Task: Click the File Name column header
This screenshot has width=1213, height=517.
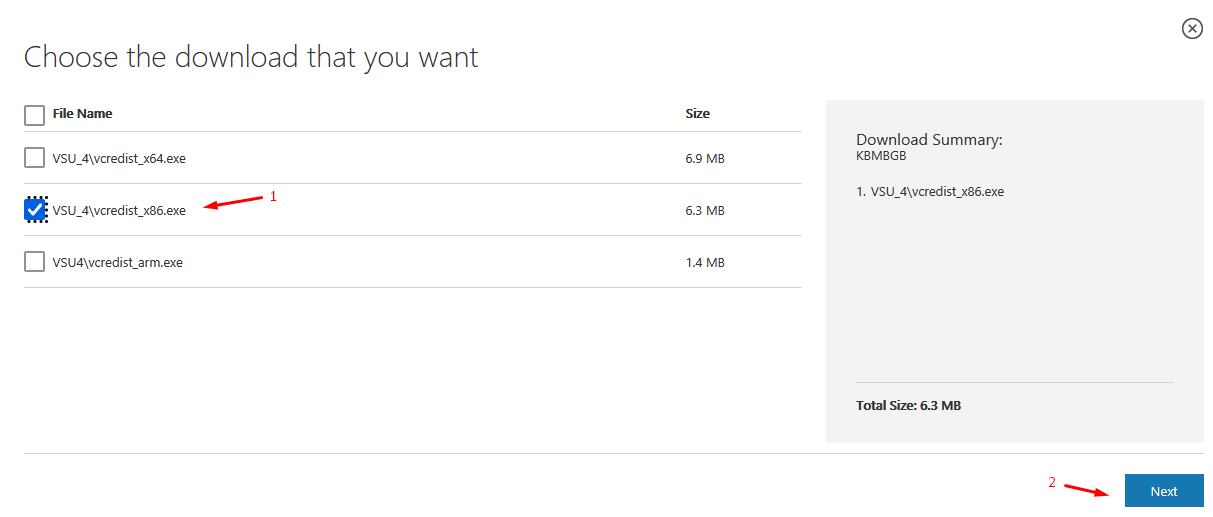Action: [x=82, y=114]
